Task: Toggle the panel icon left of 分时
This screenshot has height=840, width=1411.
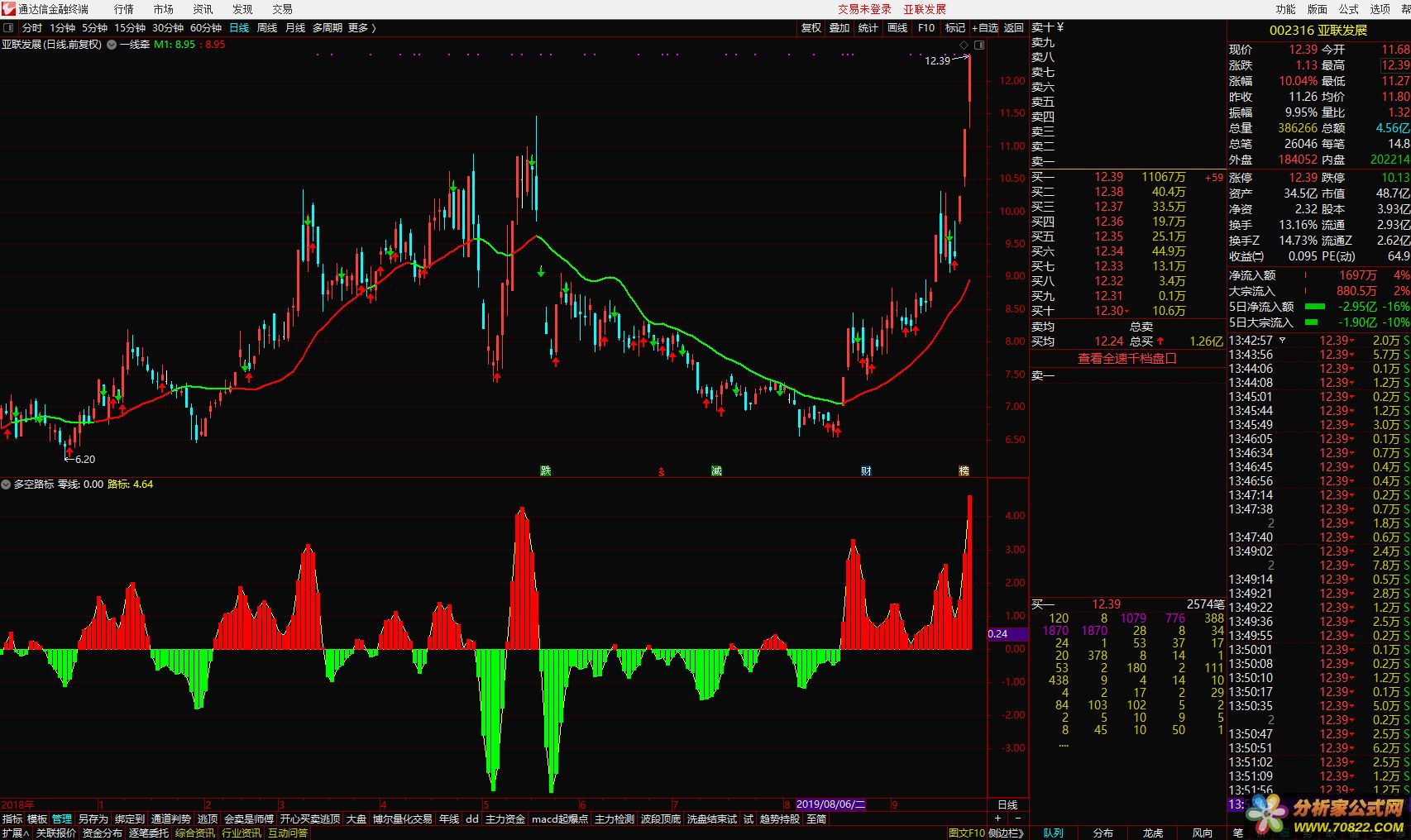Action: 8,28
